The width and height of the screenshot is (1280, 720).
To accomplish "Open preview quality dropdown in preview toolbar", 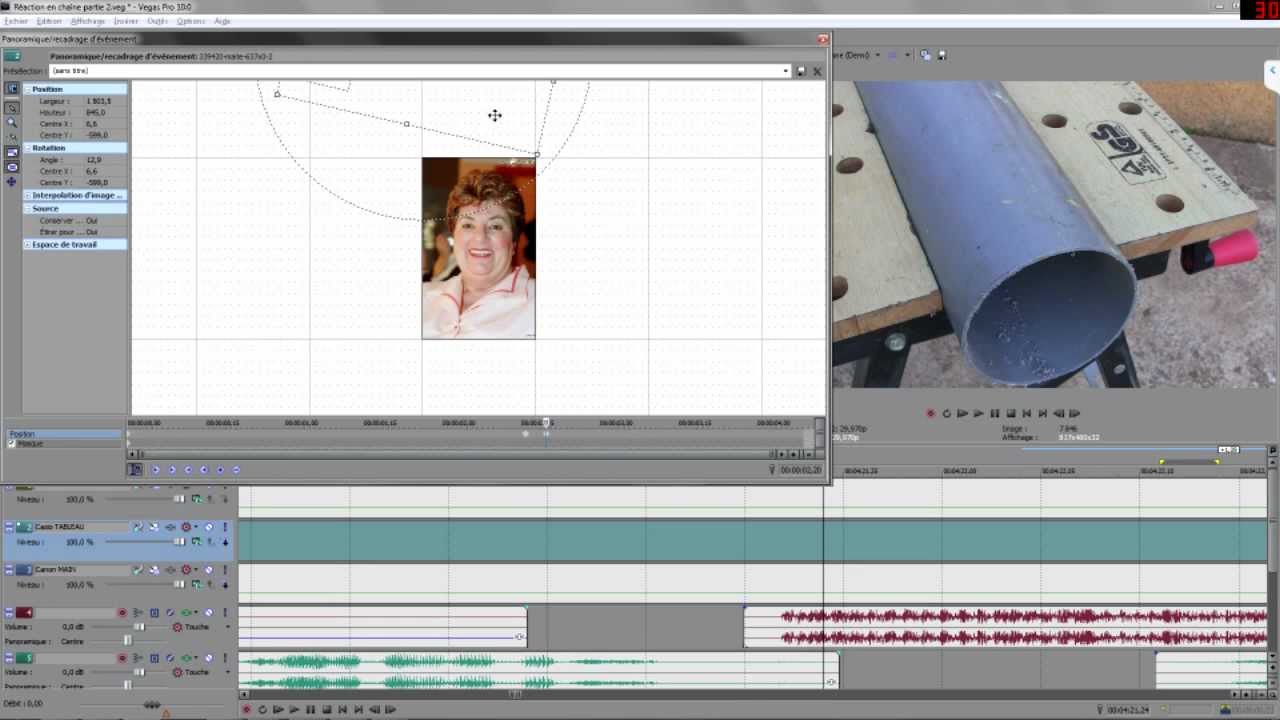I will click(x=877, y=55).
